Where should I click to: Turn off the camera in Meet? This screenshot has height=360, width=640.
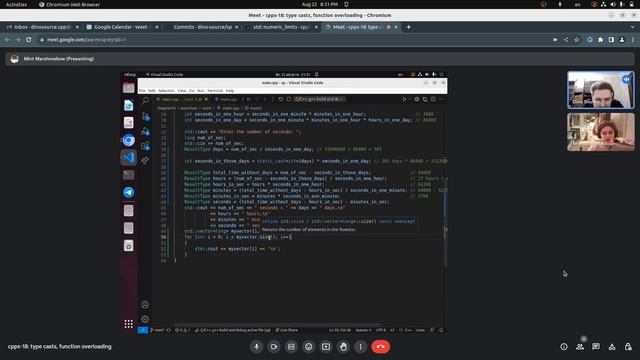[x=274, y=347]
